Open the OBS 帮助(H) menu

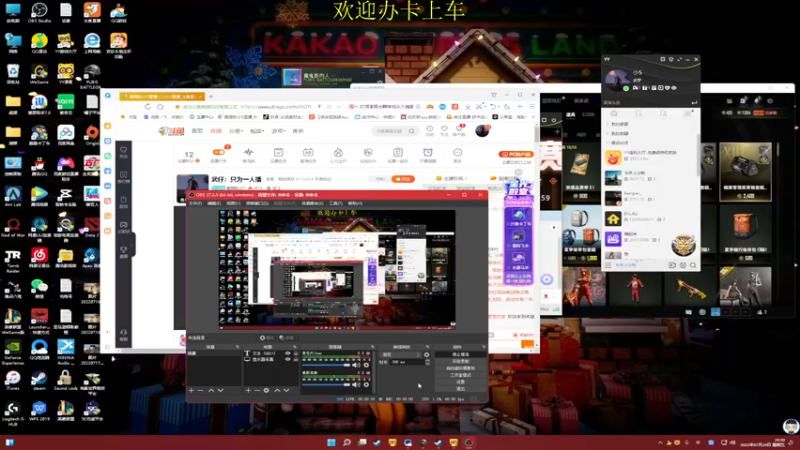(355, 203)
